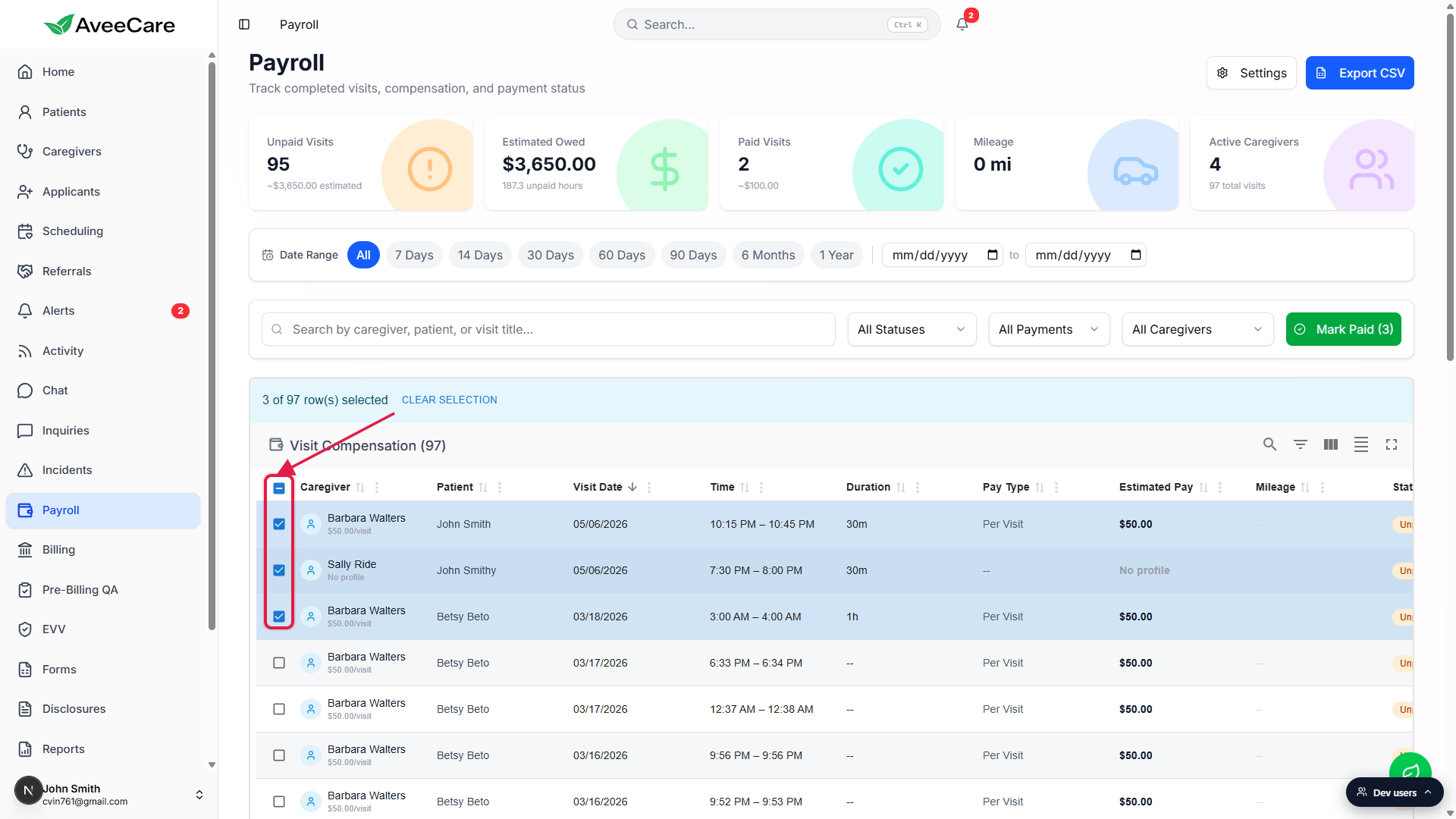The width and height of the screenshot is (1456, 819).
Task: Toggle table row density icon
Action: 1360,444
